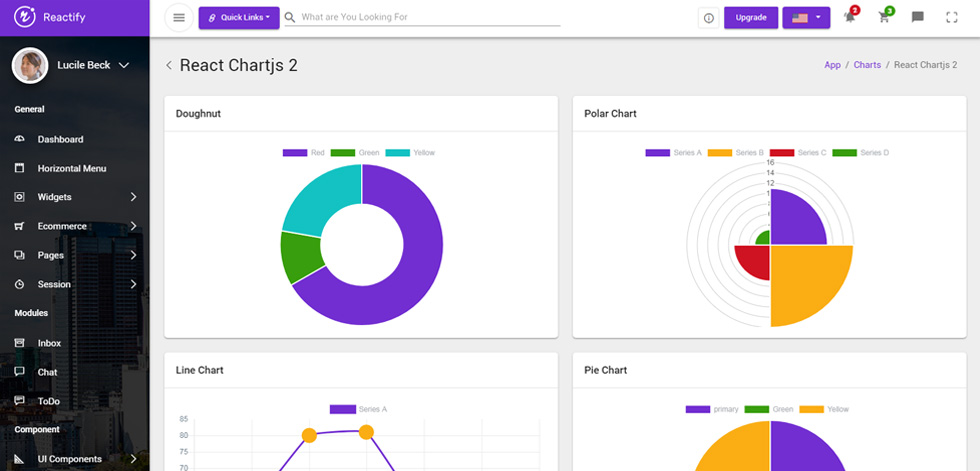Click the Horizontal Menu sidebar icon
The height and width of the screenshot is (471, 980).
(x=19, y=168)
